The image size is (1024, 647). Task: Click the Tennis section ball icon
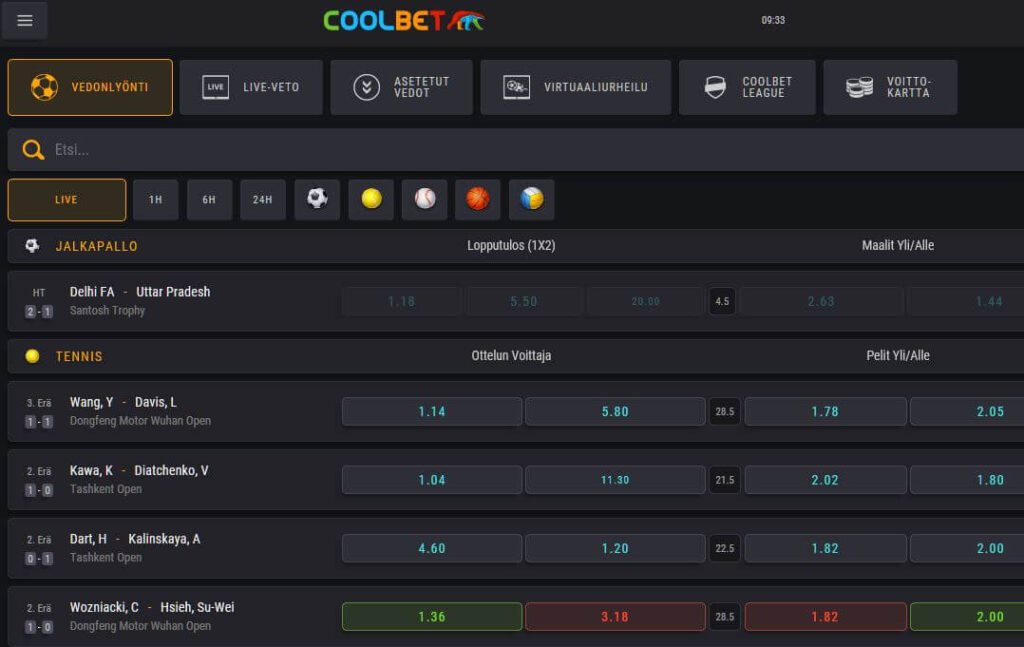[32, 356]
